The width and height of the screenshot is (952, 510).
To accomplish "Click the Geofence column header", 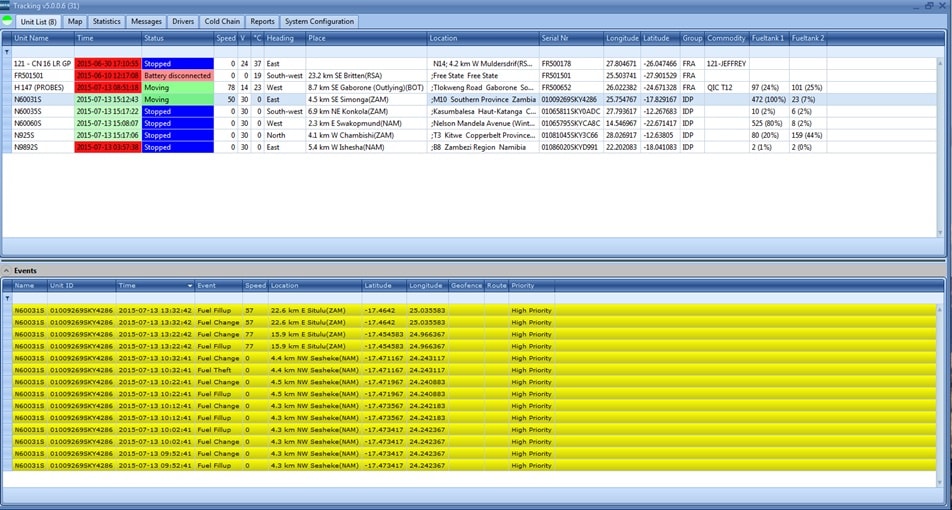I will point(466,285).
